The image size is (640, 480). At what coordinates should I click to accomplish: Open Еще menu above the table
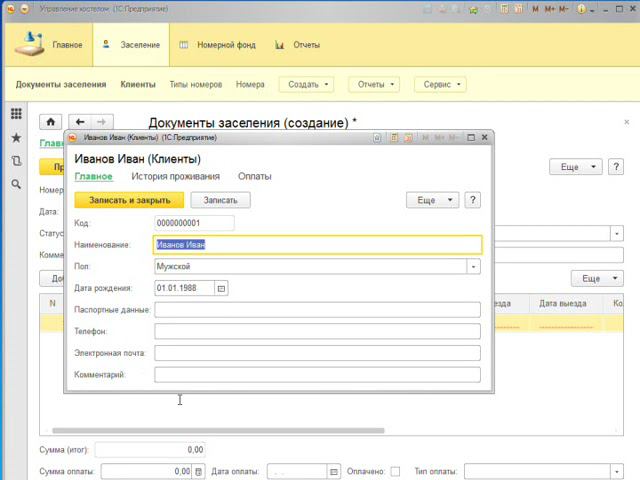[x=597, y=278]
